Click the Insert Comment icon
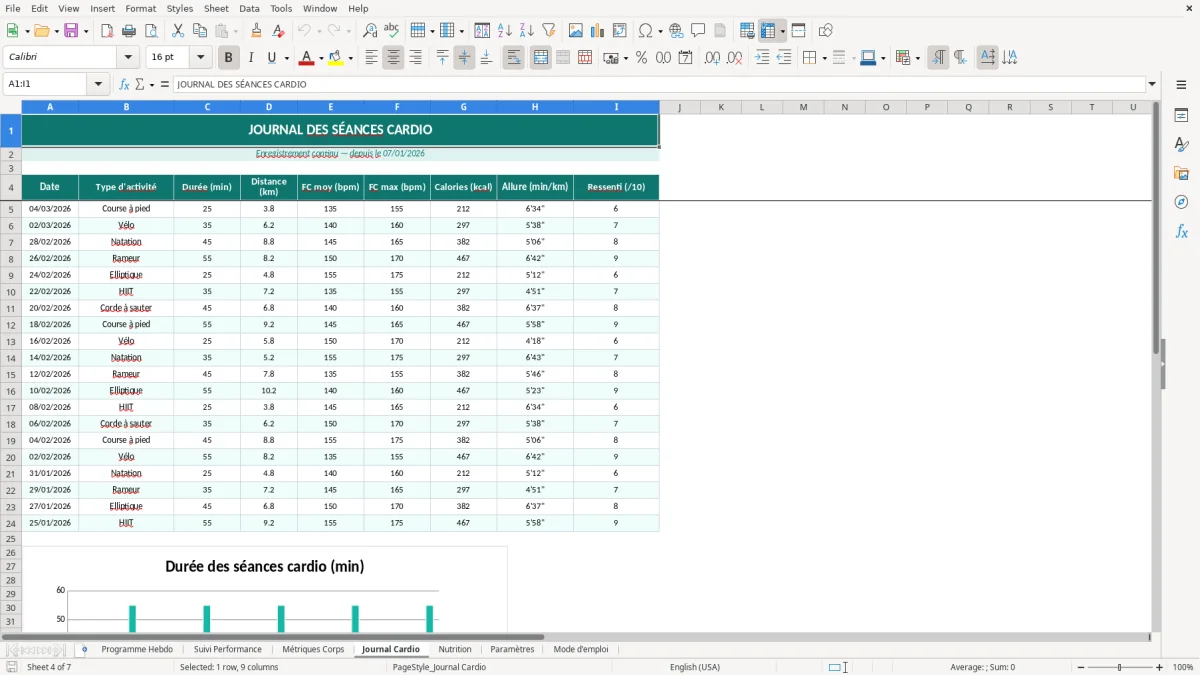This screenshot has width=1200, height=675. coord(699,31)
